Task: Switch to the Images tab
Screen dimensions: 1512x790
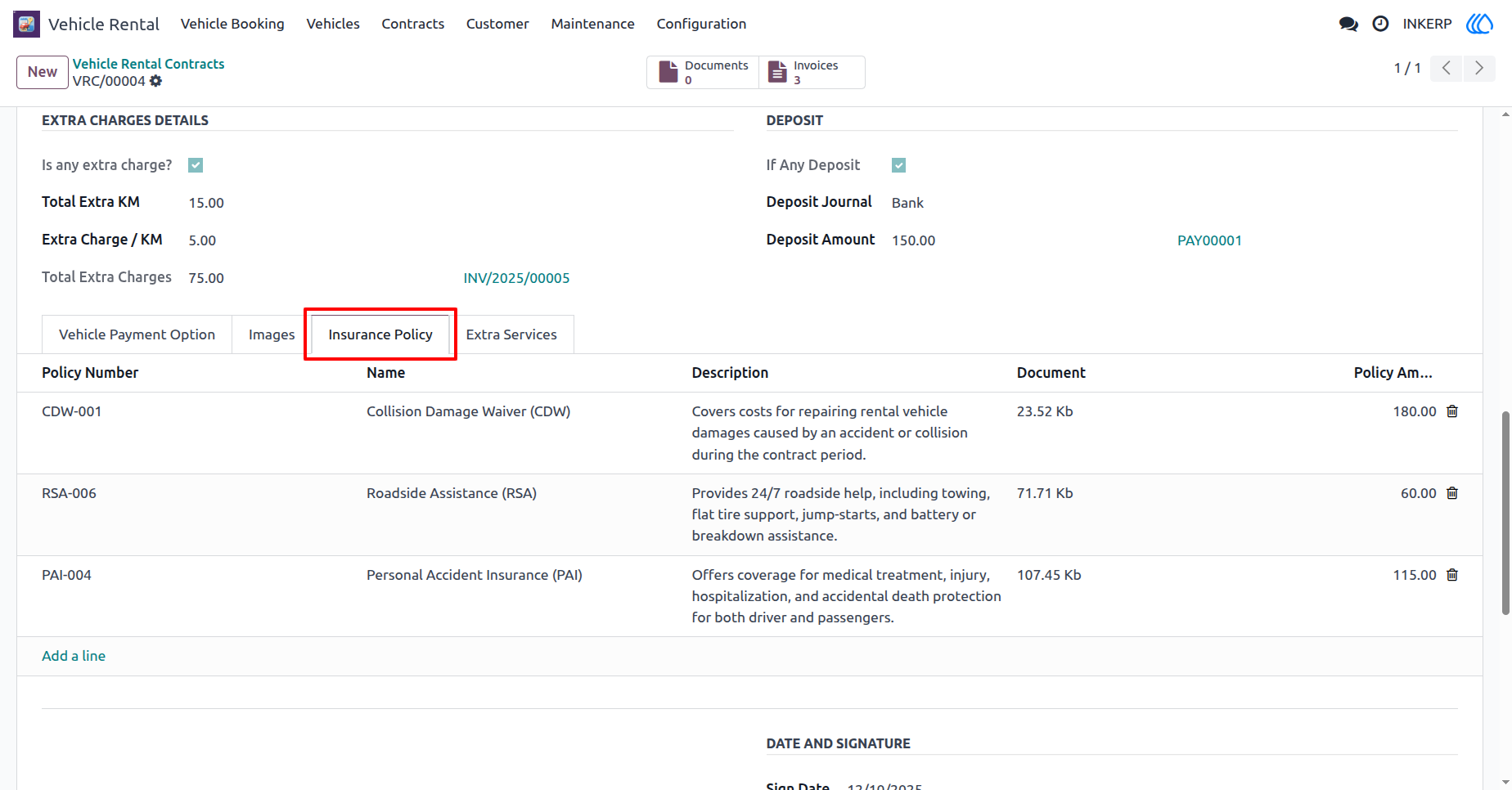Action: coord(272,334)
